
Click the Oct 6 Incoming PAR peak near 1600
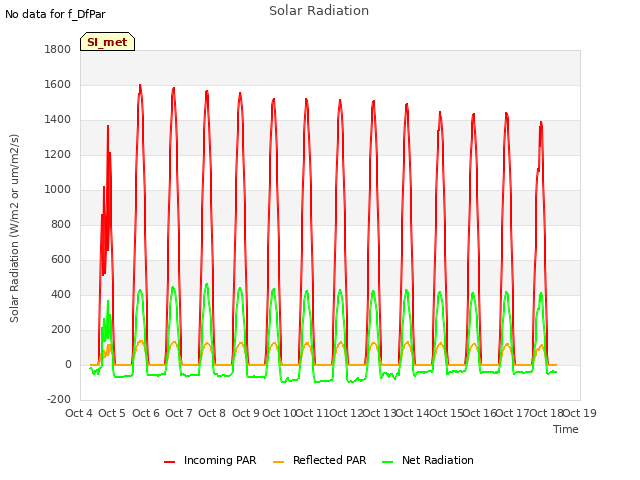coord(140,85)
